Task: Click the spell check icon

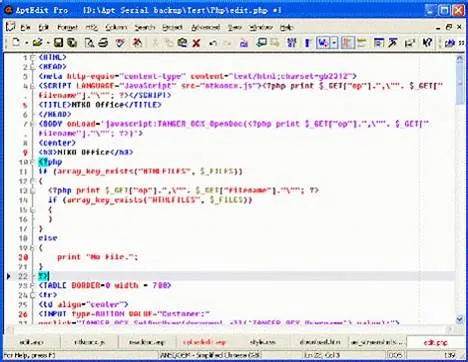Action: (x=120, y=43)
